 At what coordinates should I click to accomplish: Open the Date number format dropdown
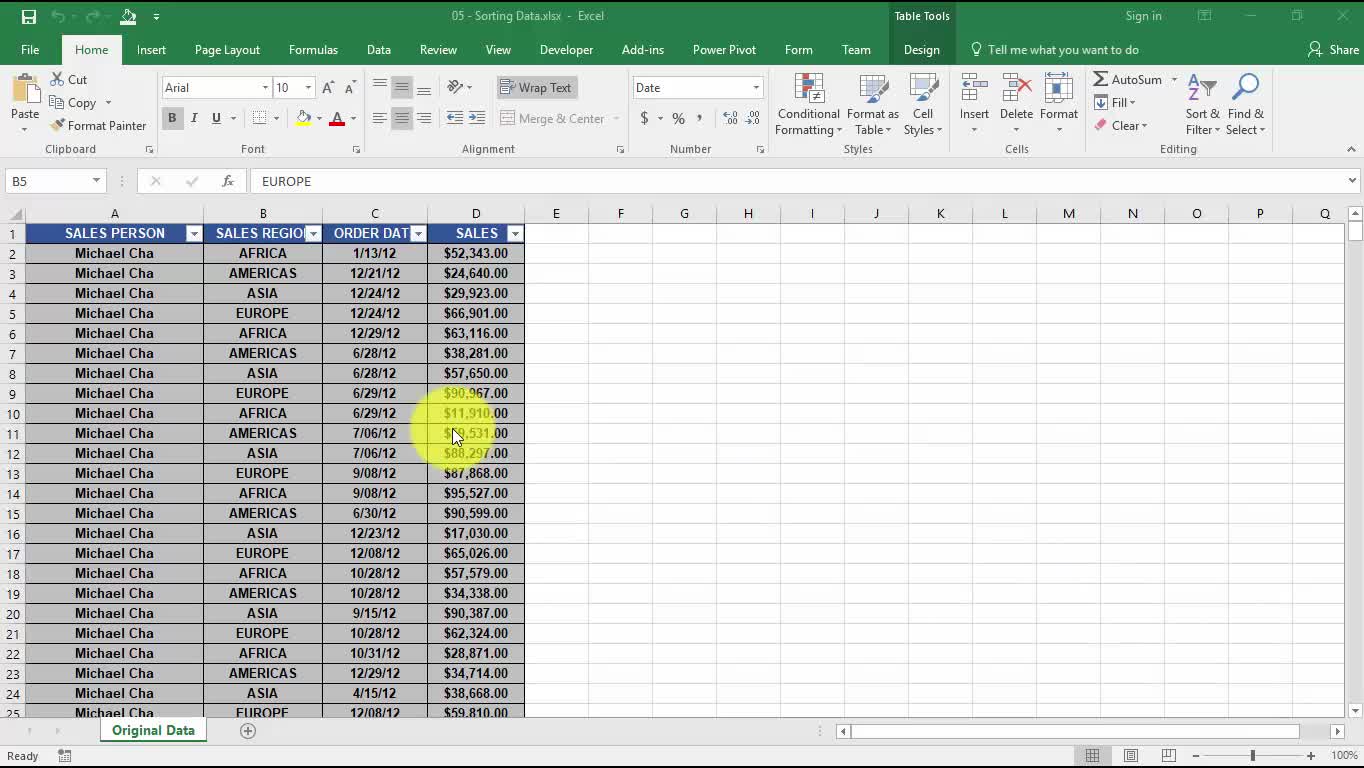coord(756,88)
